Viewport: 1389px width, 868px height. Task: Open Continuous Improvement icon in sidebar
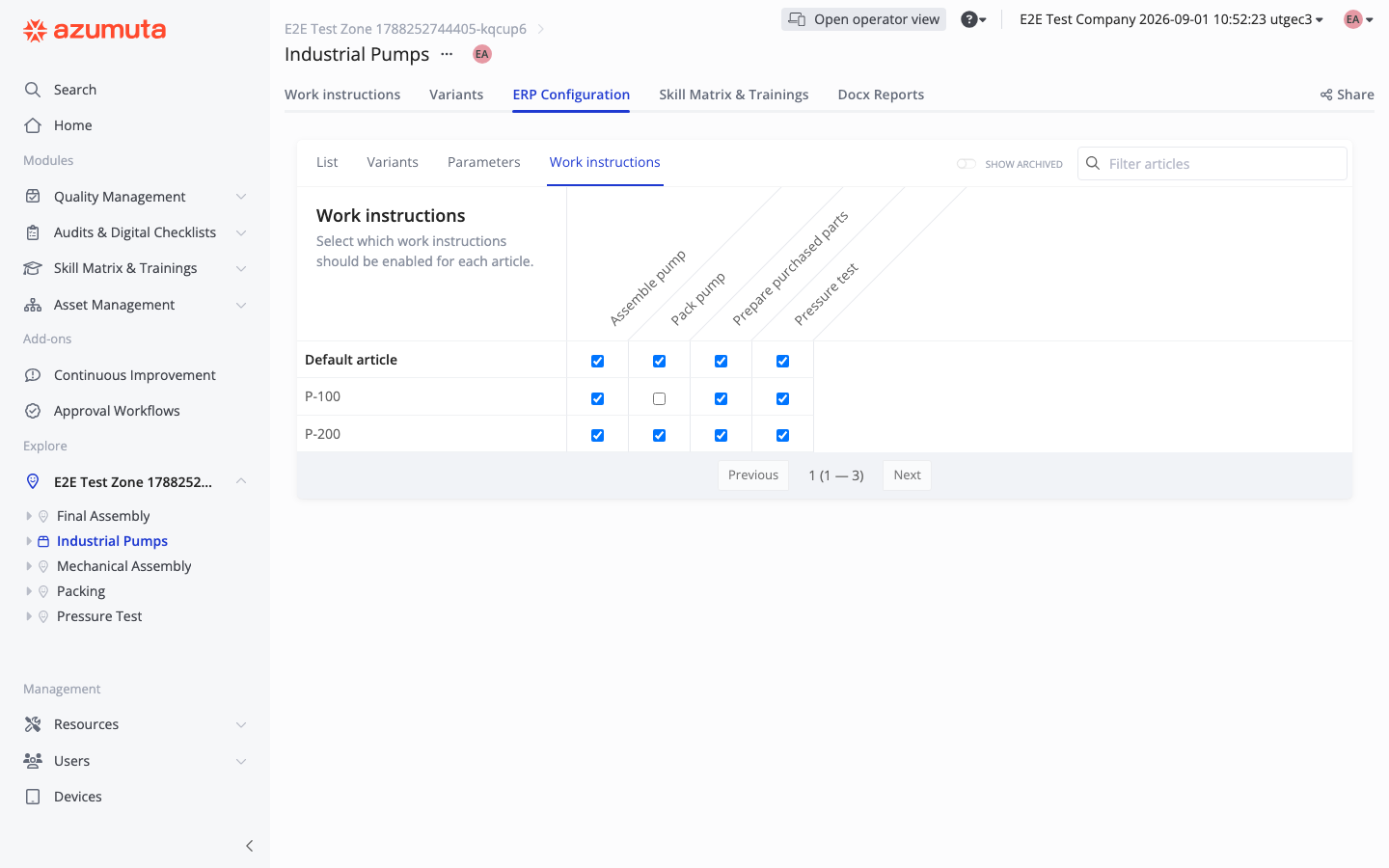click(x=33, y=375)
